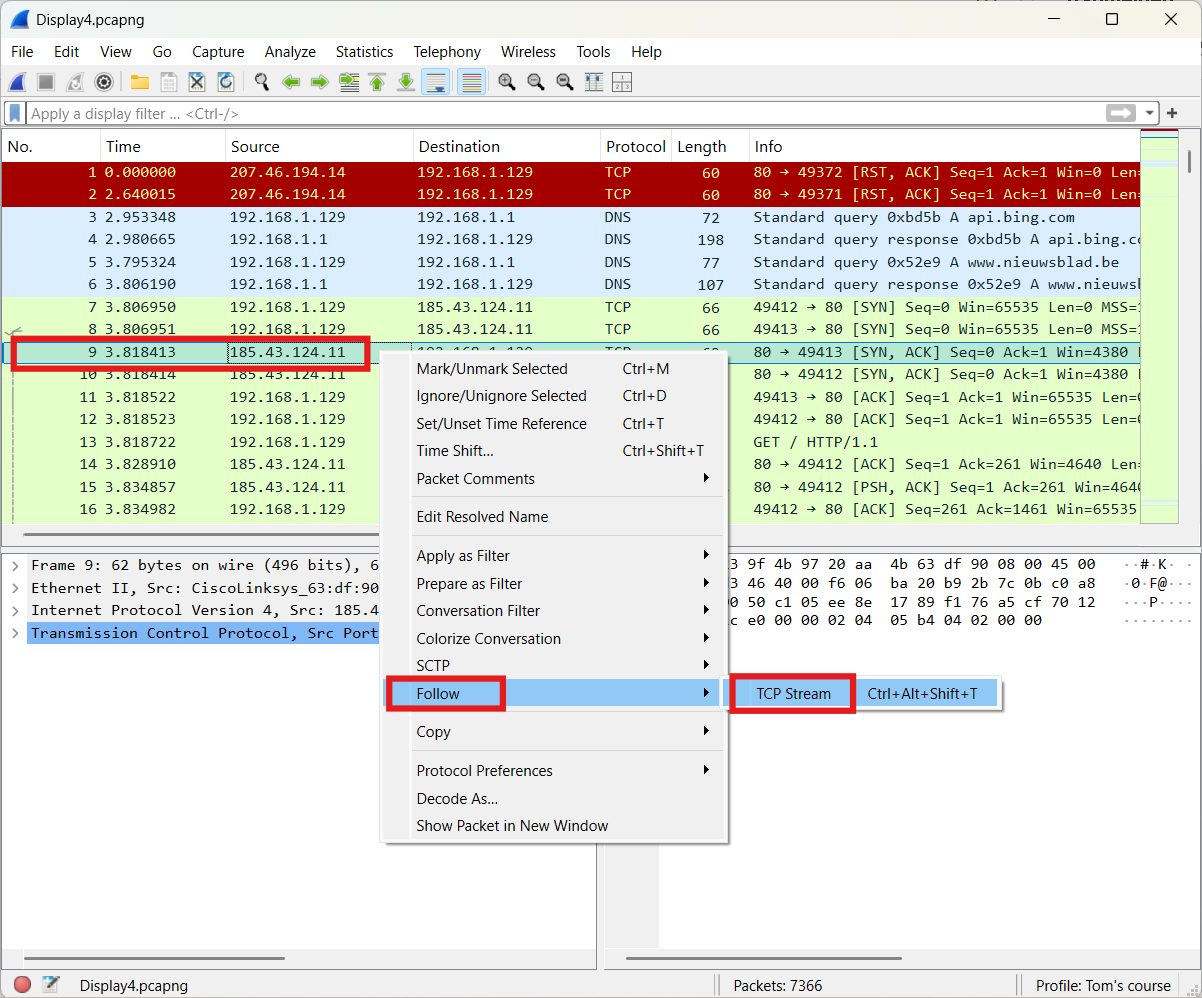The height and width of the screenshot is (998, 1202).
Task: Sort by the Protocol column header
Action: coord(636,146)
